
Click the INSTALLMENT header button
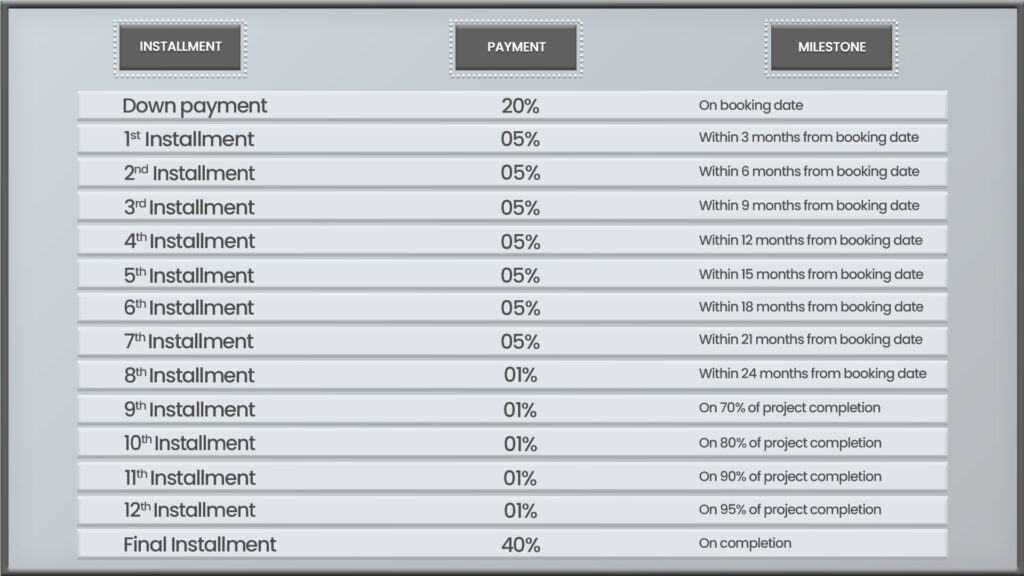pyautogui.click(x=180, y=47)
